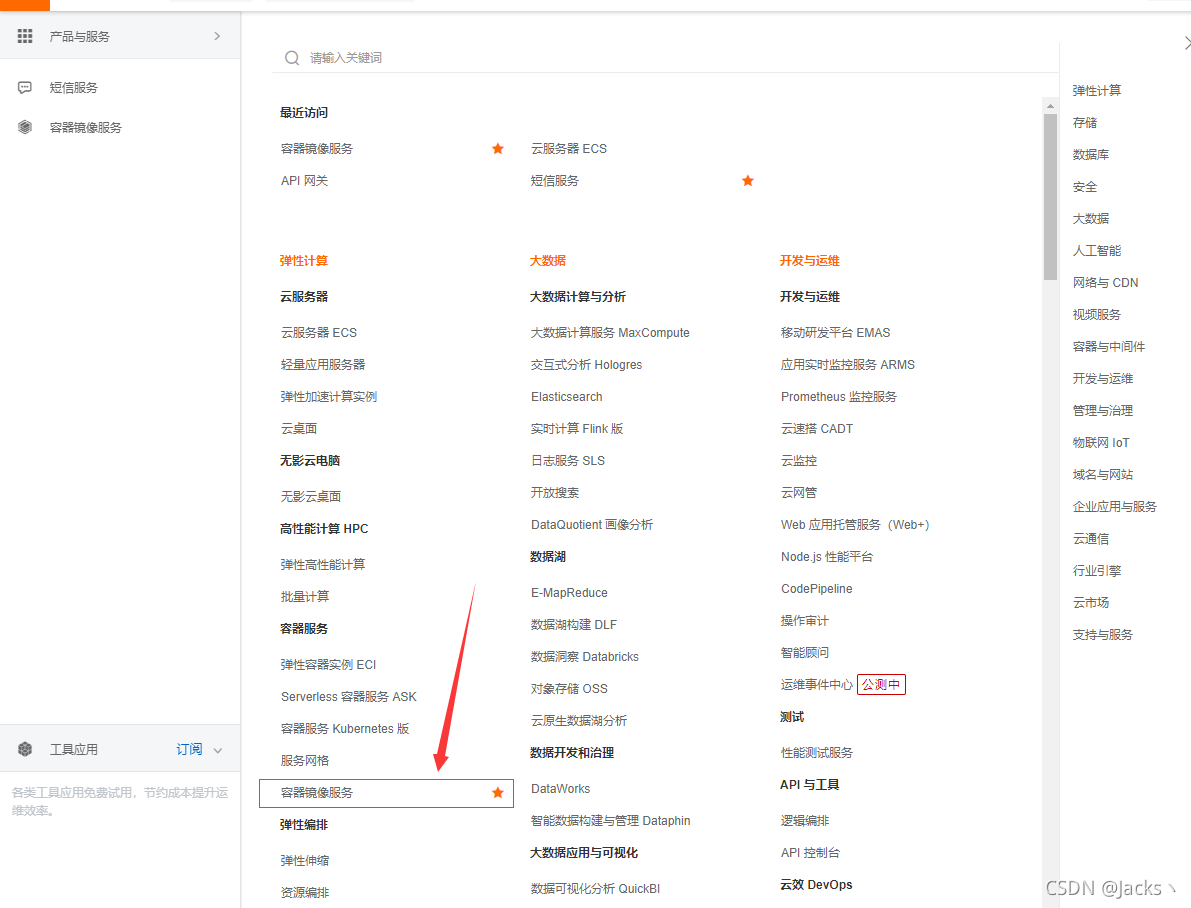The height and width of the screenshot is (908, 1191).
Task: Open CodePipeline
Action: [x=817, y=588]
